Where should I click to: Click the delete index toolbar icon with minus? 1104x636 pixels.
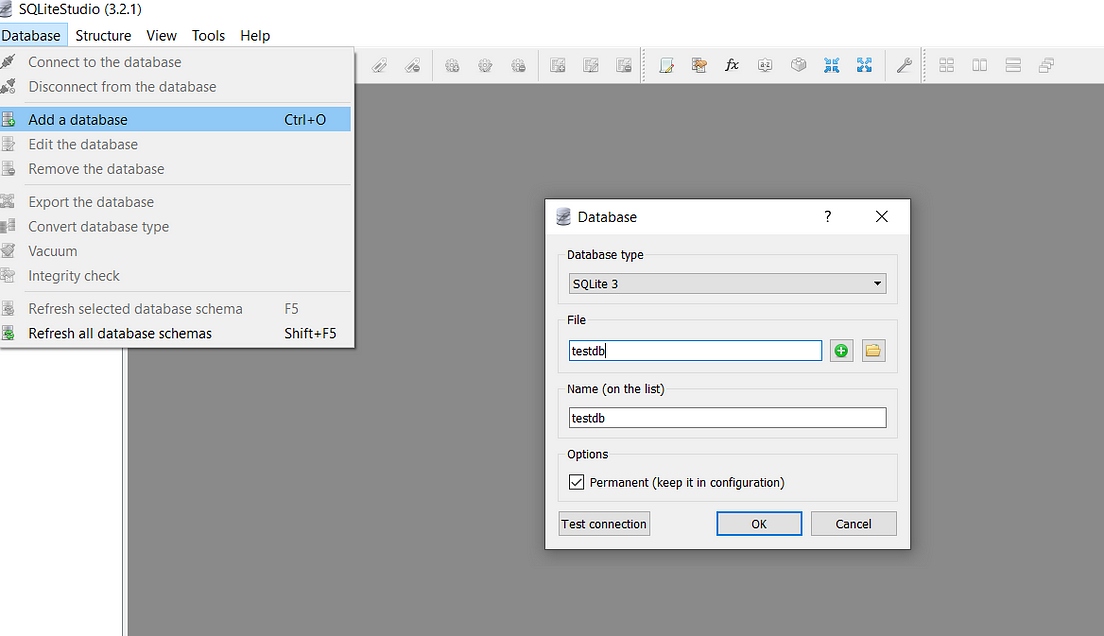[413, 66]
